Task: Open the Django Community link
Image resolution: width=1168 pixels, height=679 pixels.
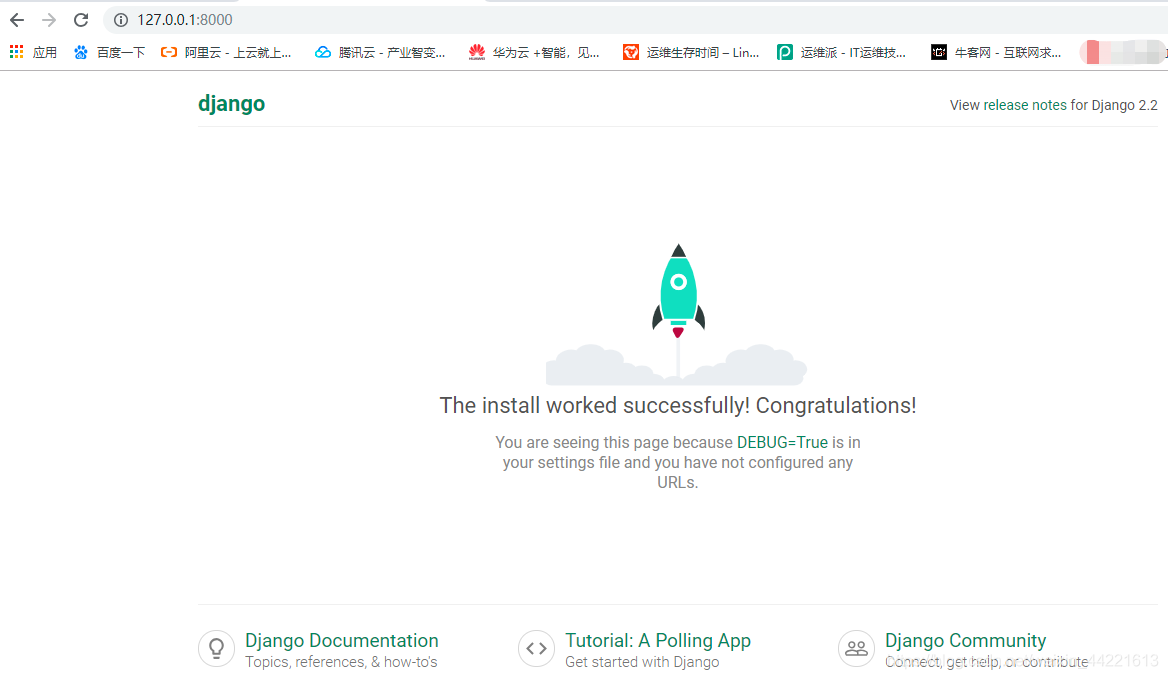Action: coord(965,640)
